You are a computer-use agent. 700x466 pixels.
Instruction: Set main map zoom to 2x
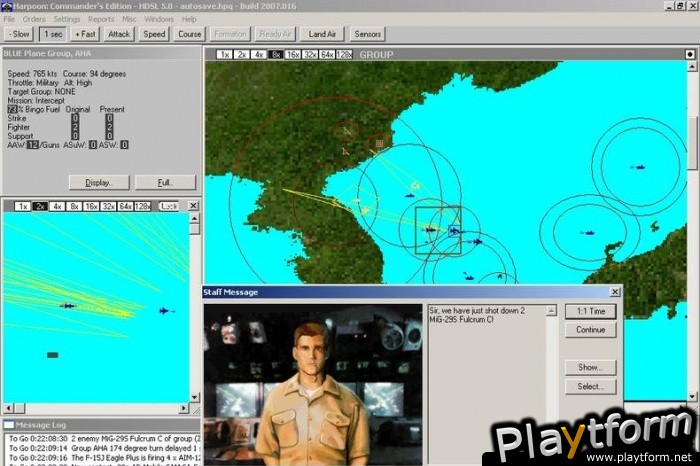point(242,54)
